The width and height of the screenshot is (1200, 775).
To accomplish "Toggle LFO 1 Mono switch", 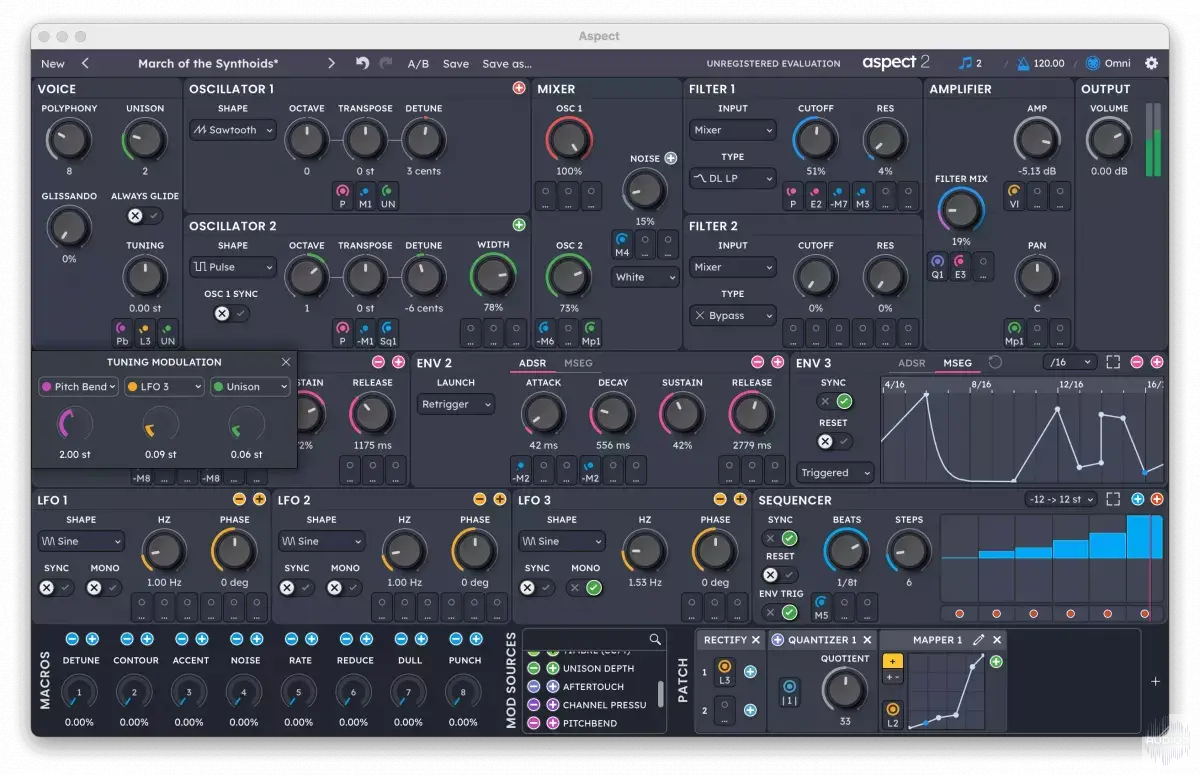I will click(x=104, y=587).
